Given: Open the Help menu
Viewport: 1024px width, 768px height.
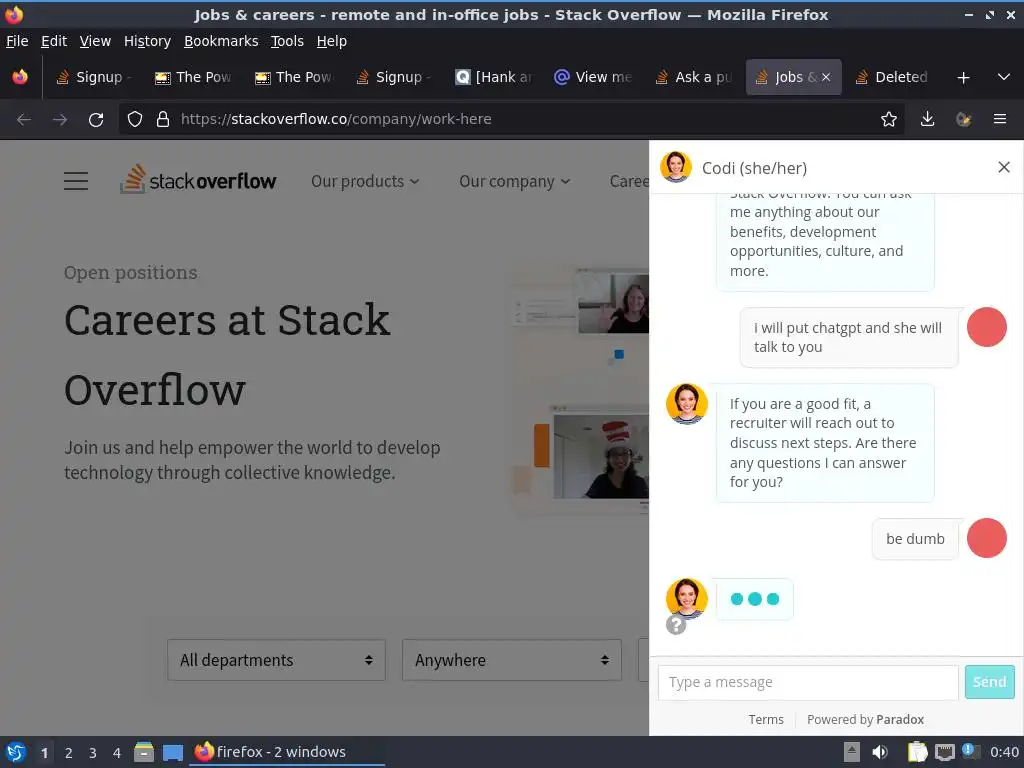Looking at the screenshot, I should (x=332, y=41).
